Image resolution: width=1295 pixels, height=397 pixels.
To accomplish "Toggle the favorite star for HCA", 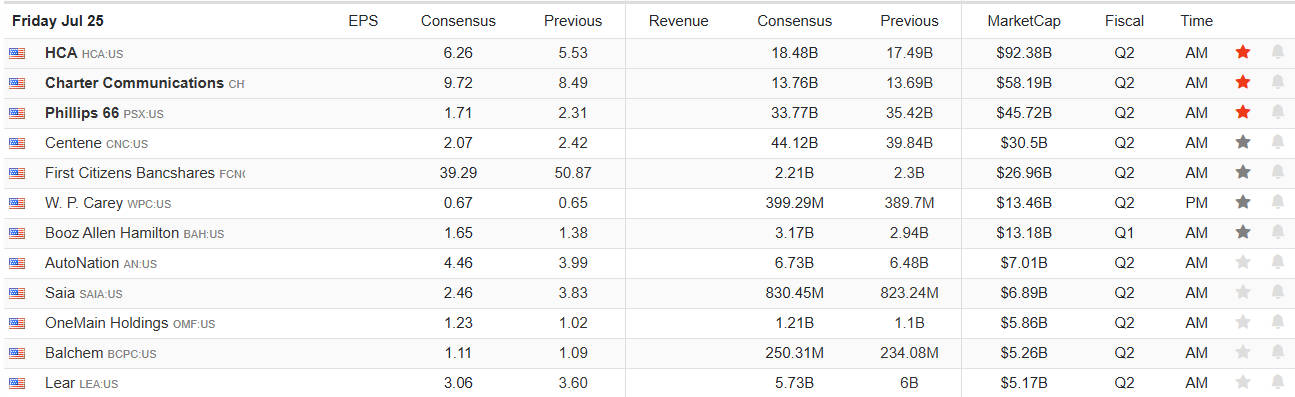I will tap(1243, 52).
